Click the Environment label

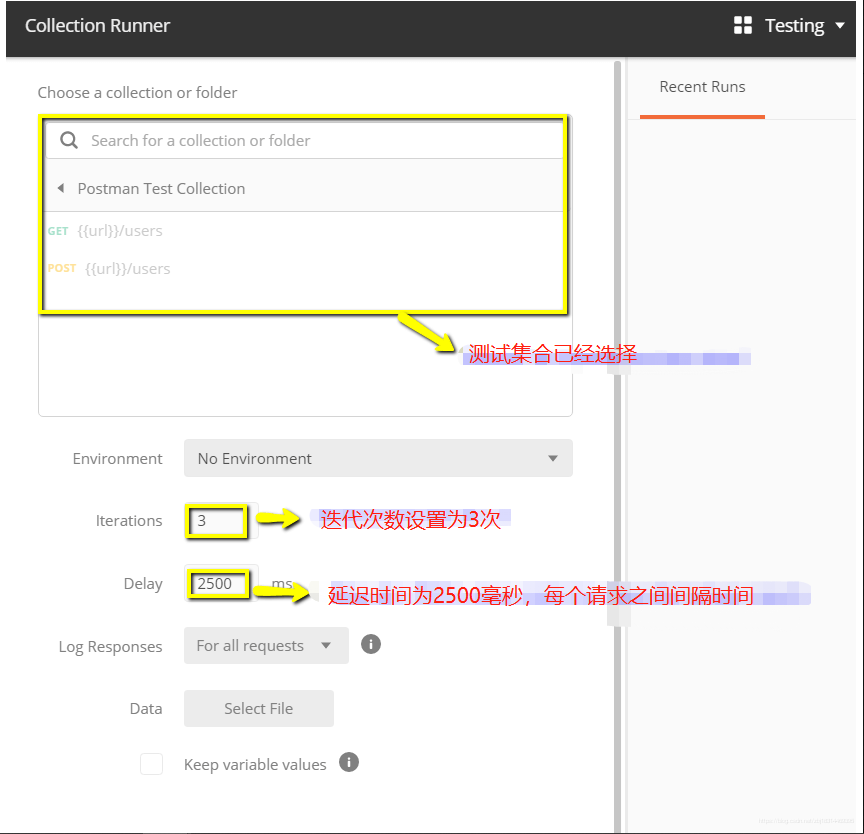tap(117, 458)
